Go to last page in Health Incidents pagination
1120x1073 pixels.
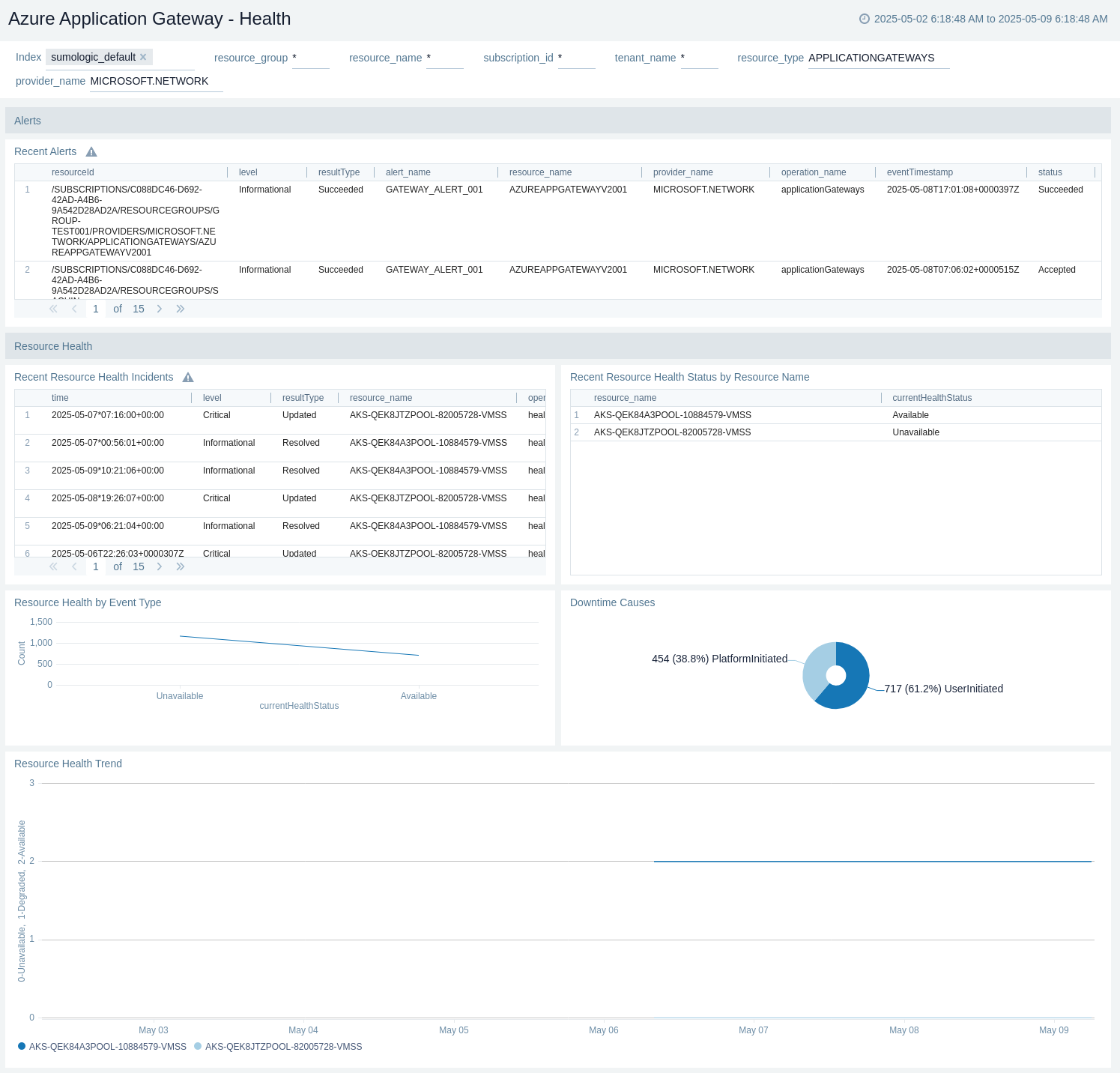click(x=181, y=566)
